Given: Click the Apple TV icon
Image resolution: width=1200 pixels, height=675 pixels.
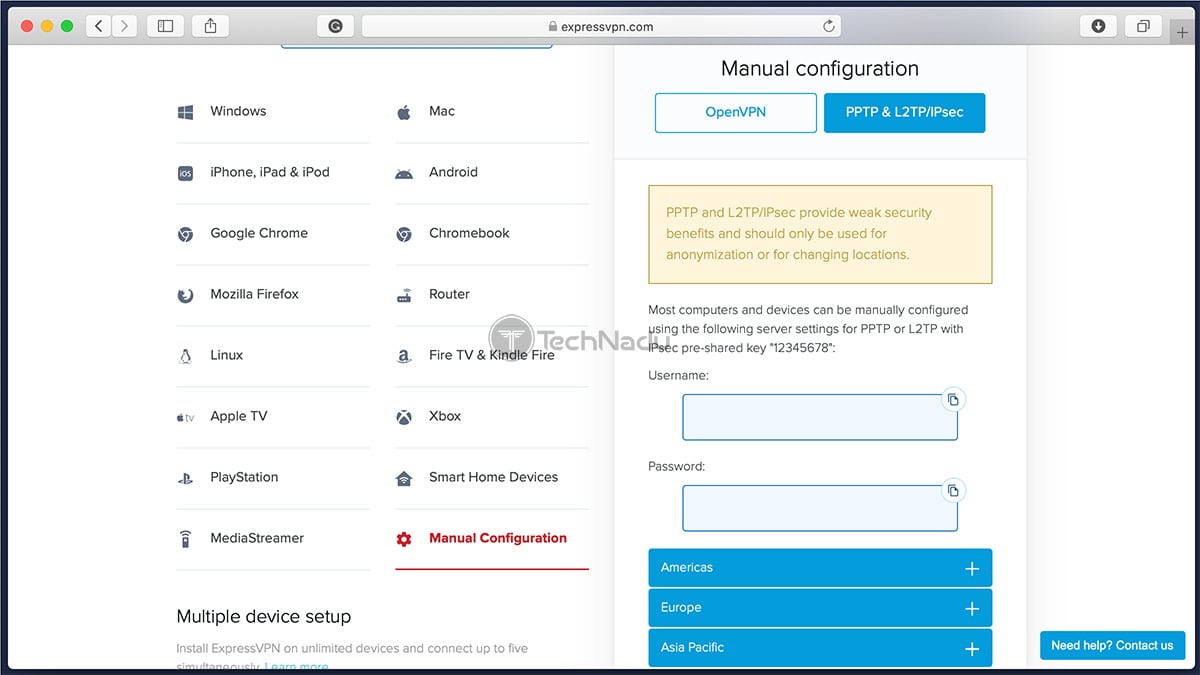Looking at the screenshot, I should 185,417.
